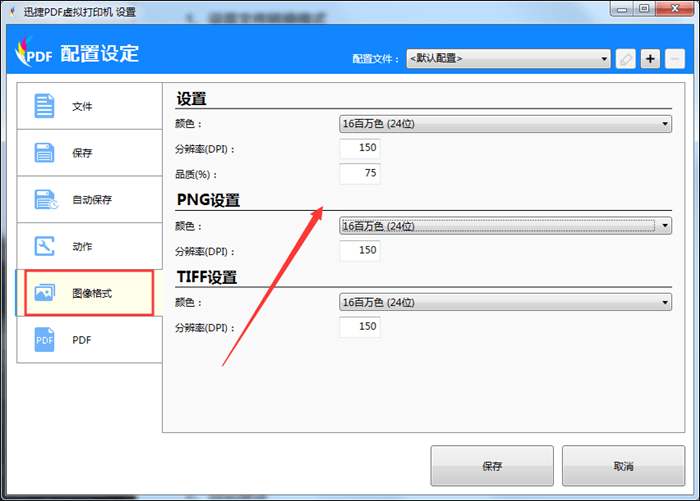Click the 品质(%) label
This screenshot has height=501, width=700.
pyautogui.click(x=196, y=175)
